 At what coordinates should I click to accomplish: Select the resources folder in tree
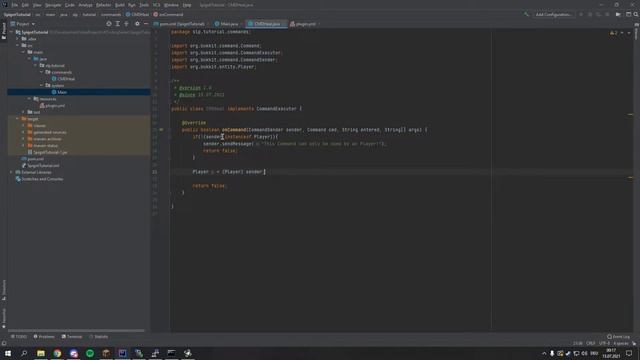45,99
